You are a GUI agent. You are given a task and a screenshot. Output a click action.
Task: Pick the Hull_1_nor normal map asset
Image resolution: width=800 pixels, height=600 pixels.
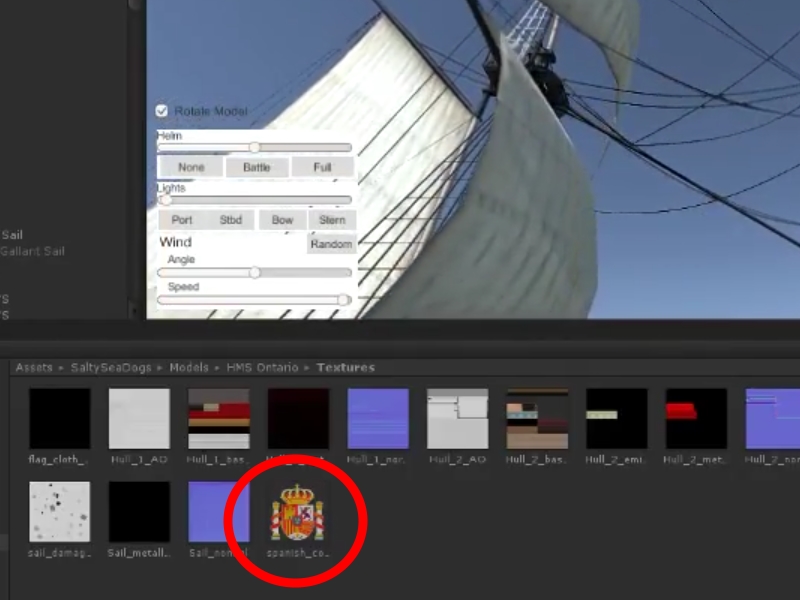pyautogui.click(x=378, y=419)
